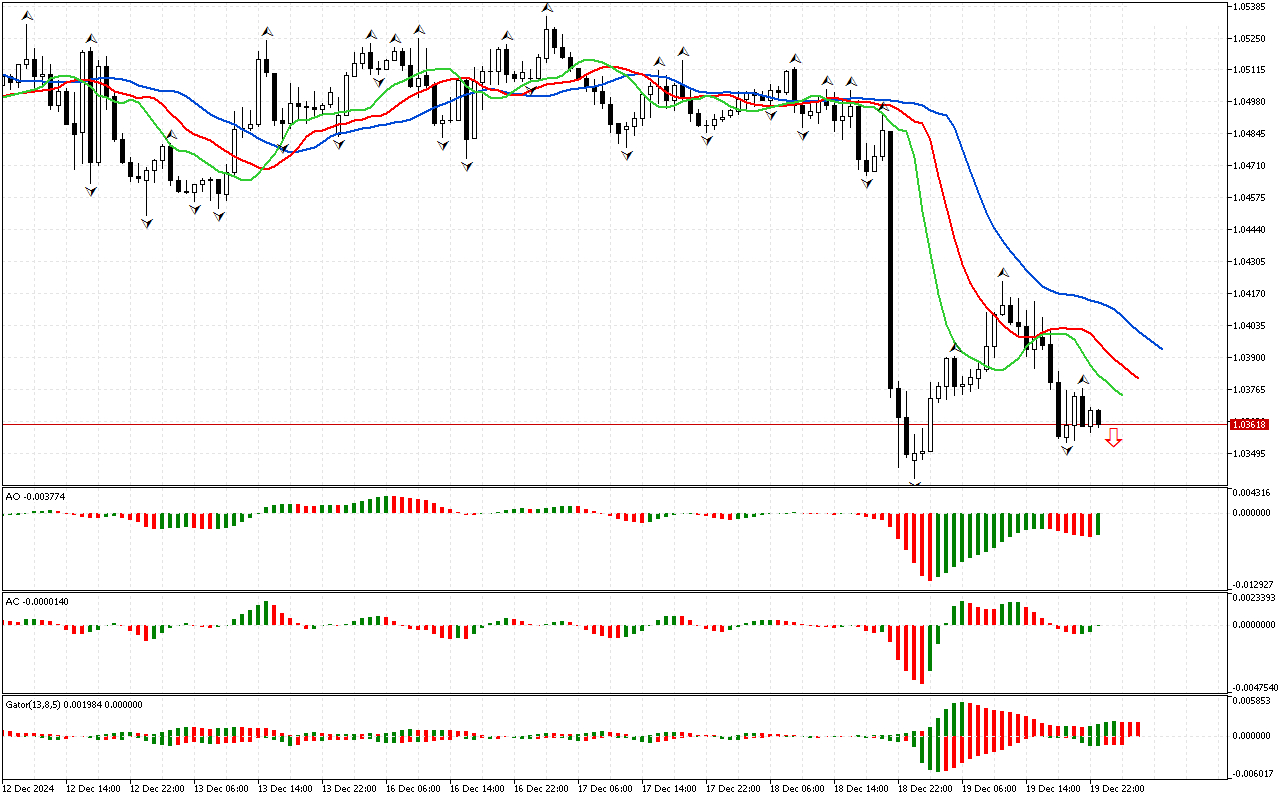Click the 1.04575 price scale value
Image resolution: width=1280 pixels, height=800 pixels.
[x=1249, y=198]
